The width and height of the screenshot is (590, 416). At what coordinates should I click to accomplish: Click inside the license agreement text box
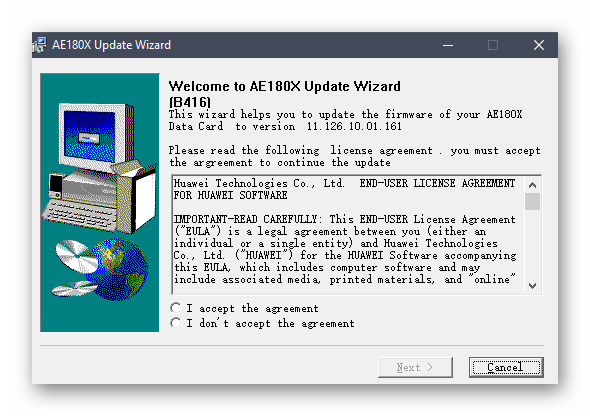pos(348,234)
